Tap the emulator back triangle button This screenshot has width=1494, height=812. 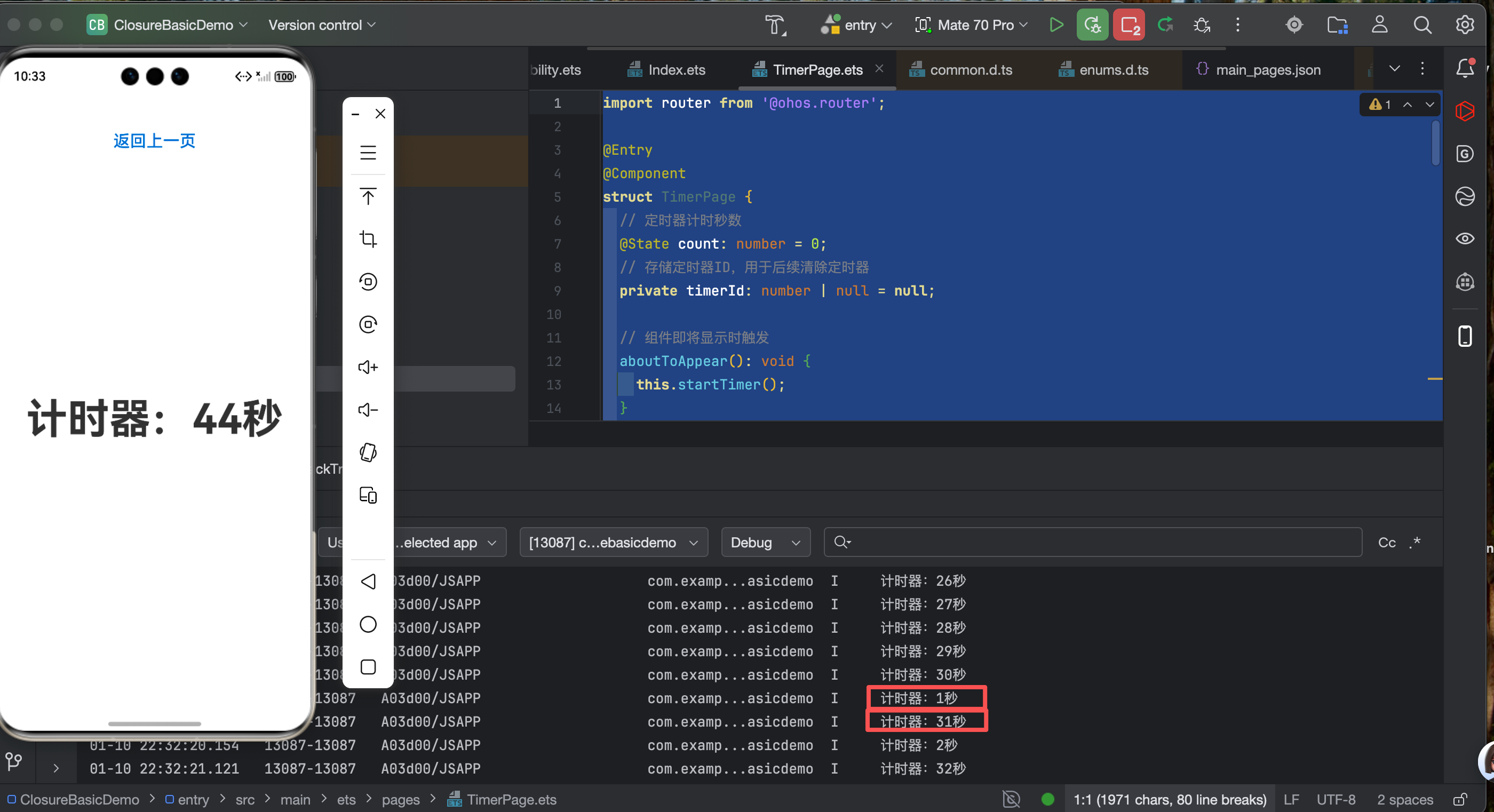point(368,582)
